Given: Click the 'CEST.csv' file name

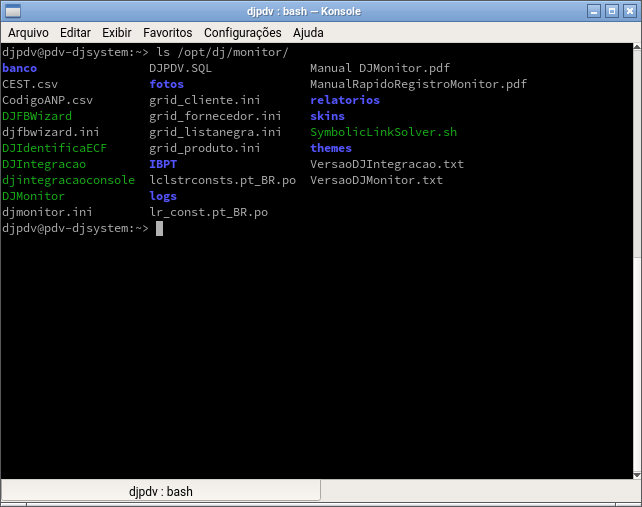Looking at the screenshot, I should point(30,84).
